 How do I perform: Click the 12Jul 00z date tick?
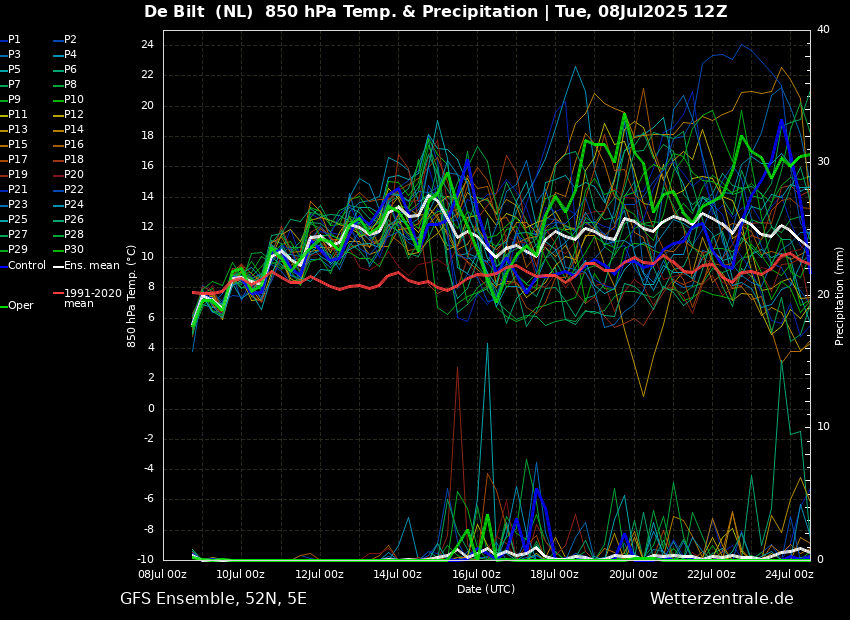point(319,574)
